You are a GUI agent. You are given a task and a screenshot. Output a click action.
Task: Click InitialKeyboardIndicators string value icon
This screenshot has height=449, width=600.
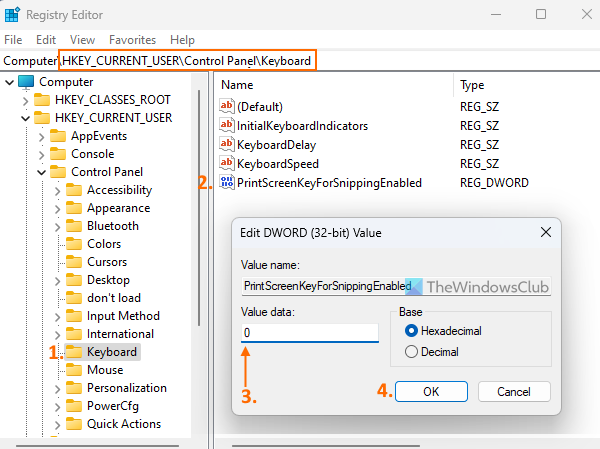227,125
